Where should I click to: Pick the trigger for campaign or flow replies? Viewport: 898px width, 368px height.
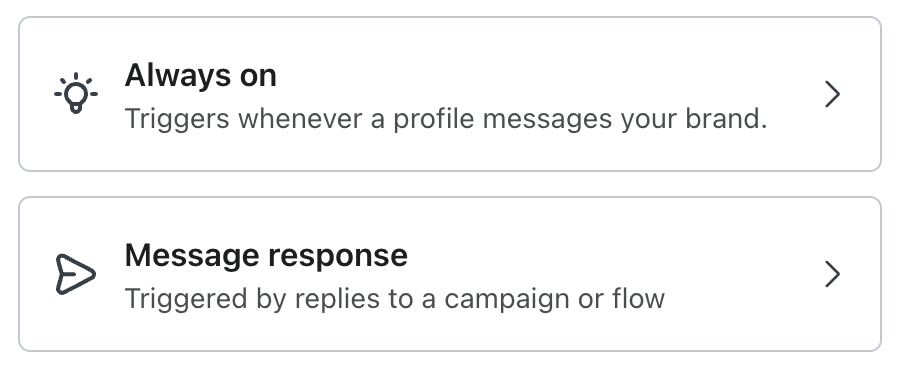[x=450, y=274]
